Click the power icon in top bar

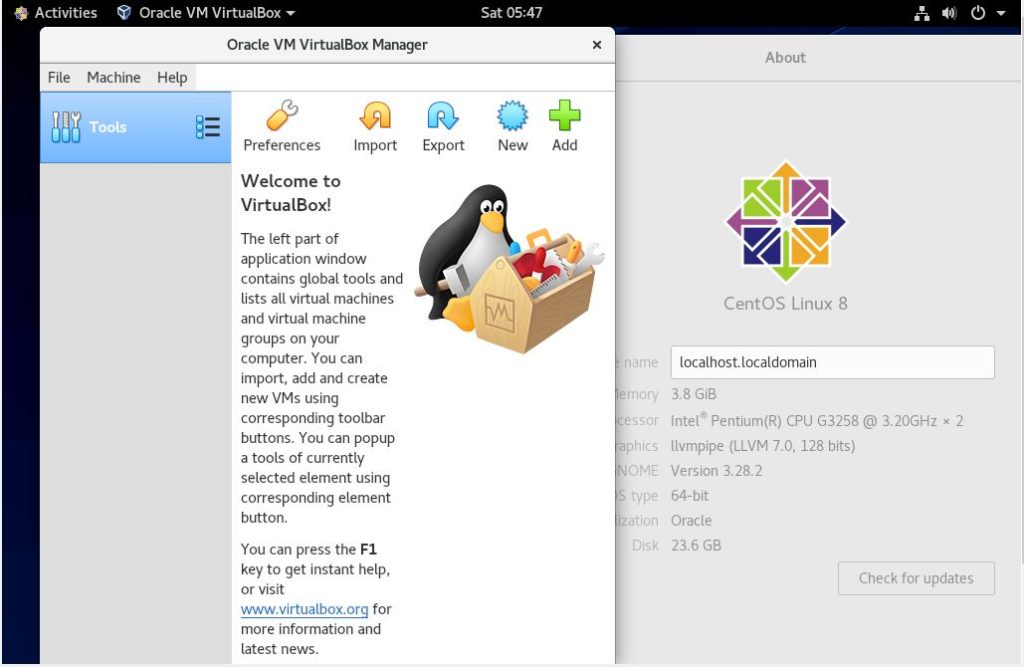(x=978, y=13)
